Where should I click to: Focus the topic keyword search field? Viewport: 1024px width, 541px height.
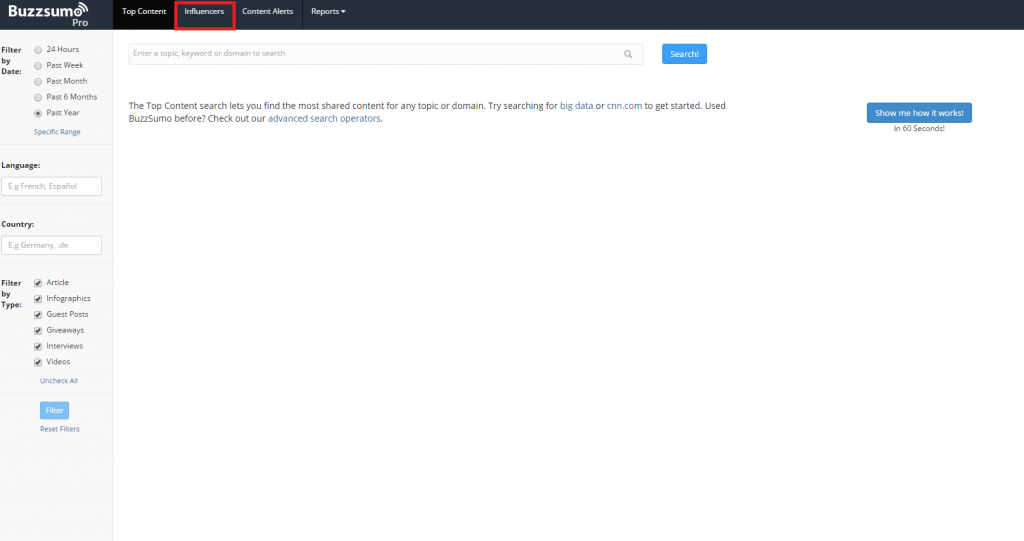385,54
